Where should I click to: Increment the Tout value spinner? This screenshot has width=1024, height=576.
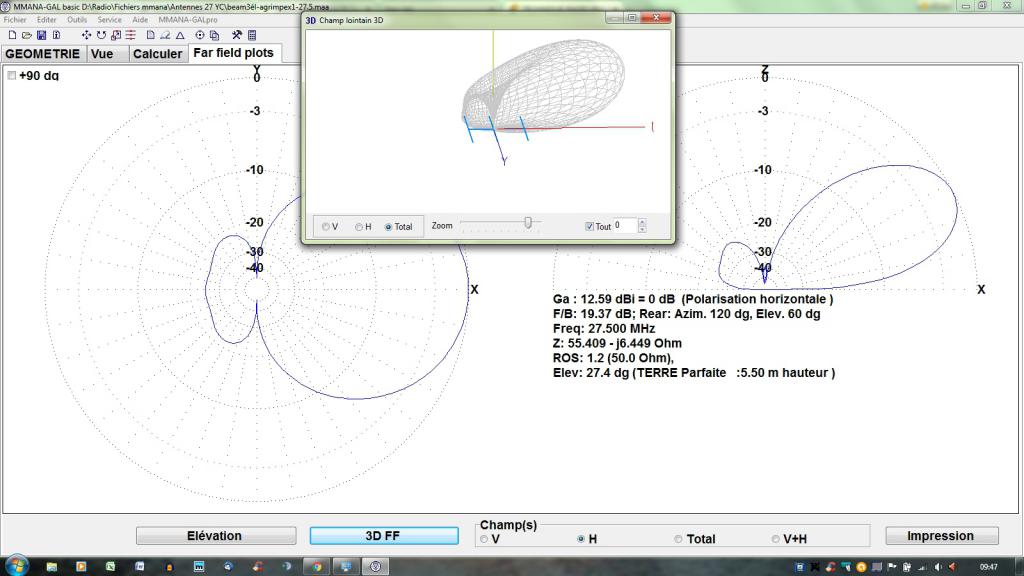(x=643, y=222)
